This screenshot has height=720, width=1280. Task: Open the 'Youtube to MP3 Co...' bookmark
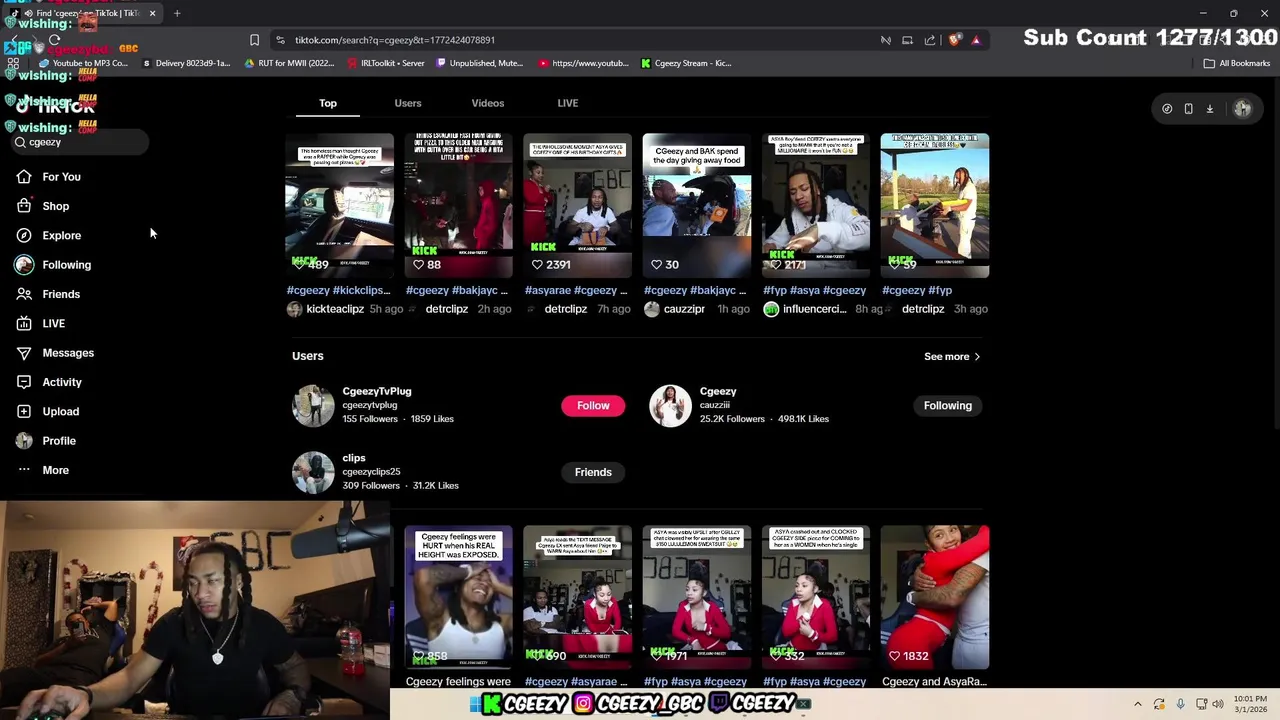click(x=83, y=63)
